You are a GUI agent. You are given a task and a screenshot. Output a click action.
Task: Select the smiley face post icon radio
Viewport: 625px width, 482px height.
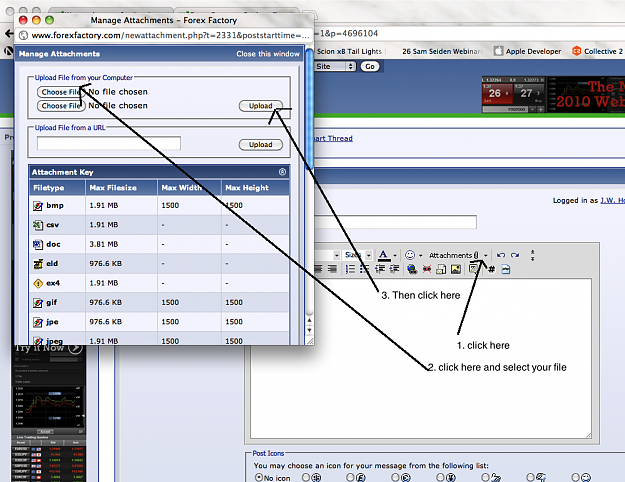pos(575,477)
